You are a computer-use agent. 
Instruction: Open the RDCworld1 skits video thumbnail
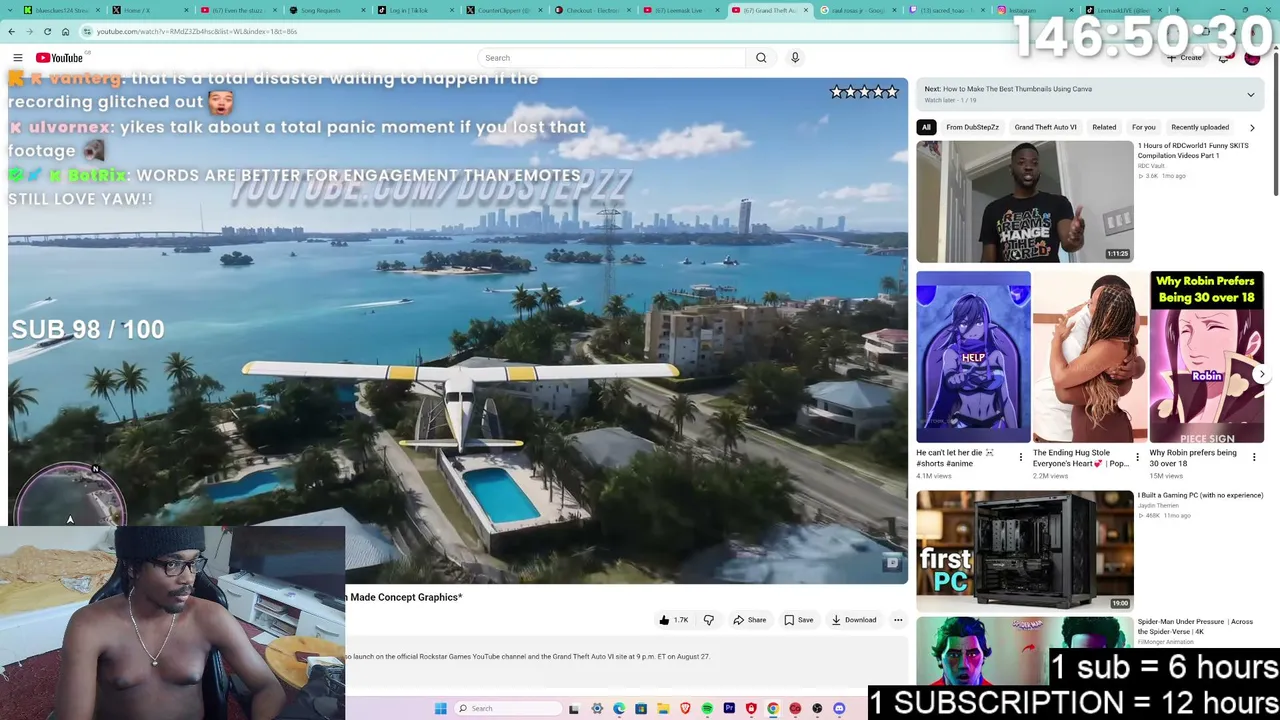1025,202
